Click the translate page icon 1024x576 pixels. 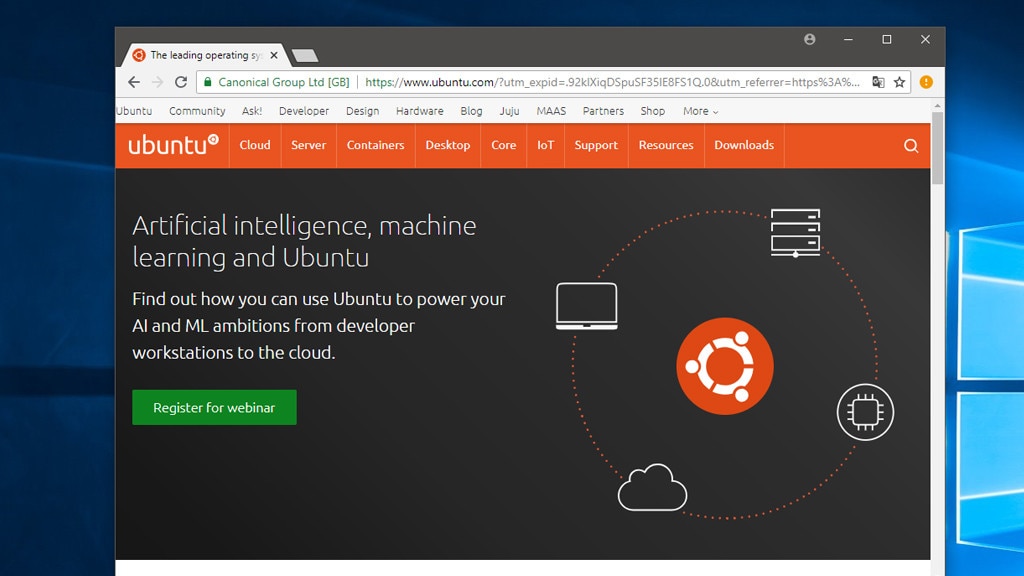(878, 82)
